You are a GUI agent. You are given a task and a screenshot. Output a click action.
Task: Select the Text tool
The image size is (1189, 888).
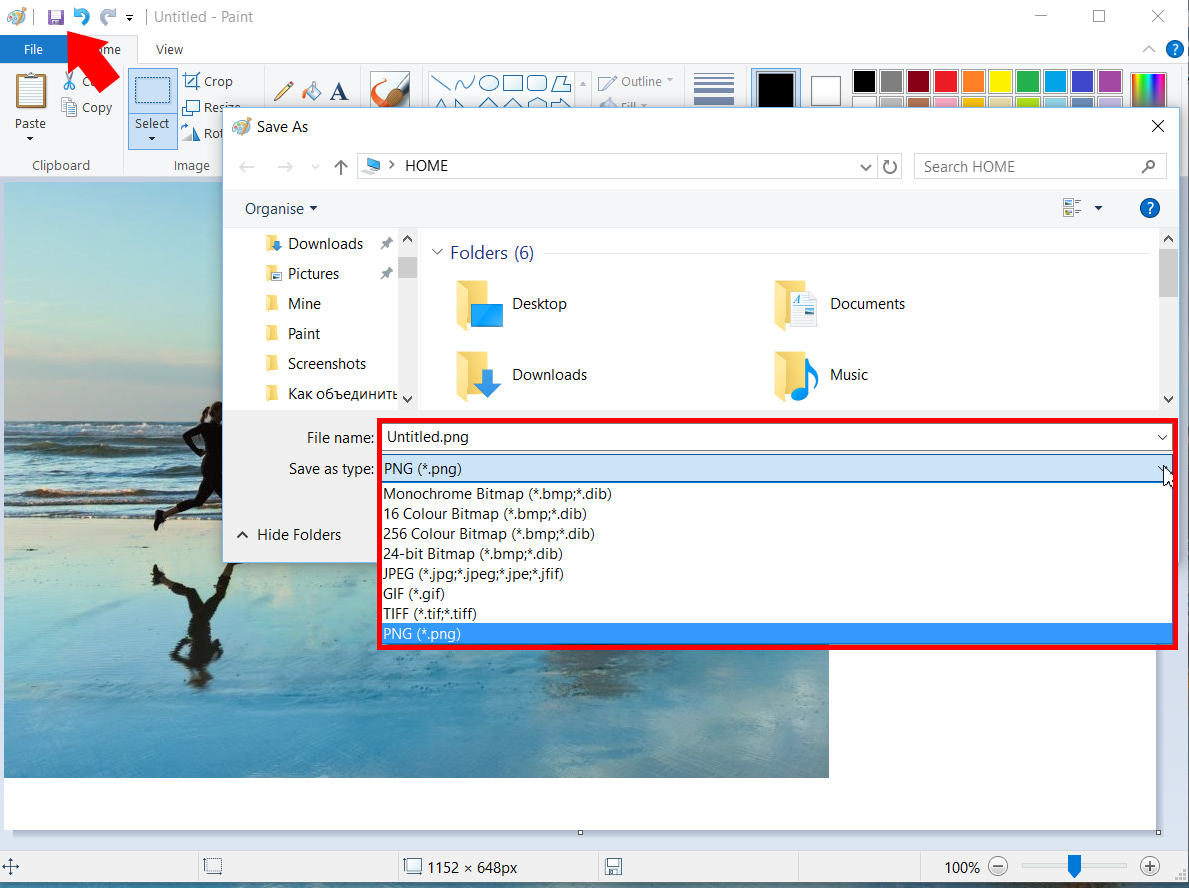pyautogui.click(x=339, y=91)
